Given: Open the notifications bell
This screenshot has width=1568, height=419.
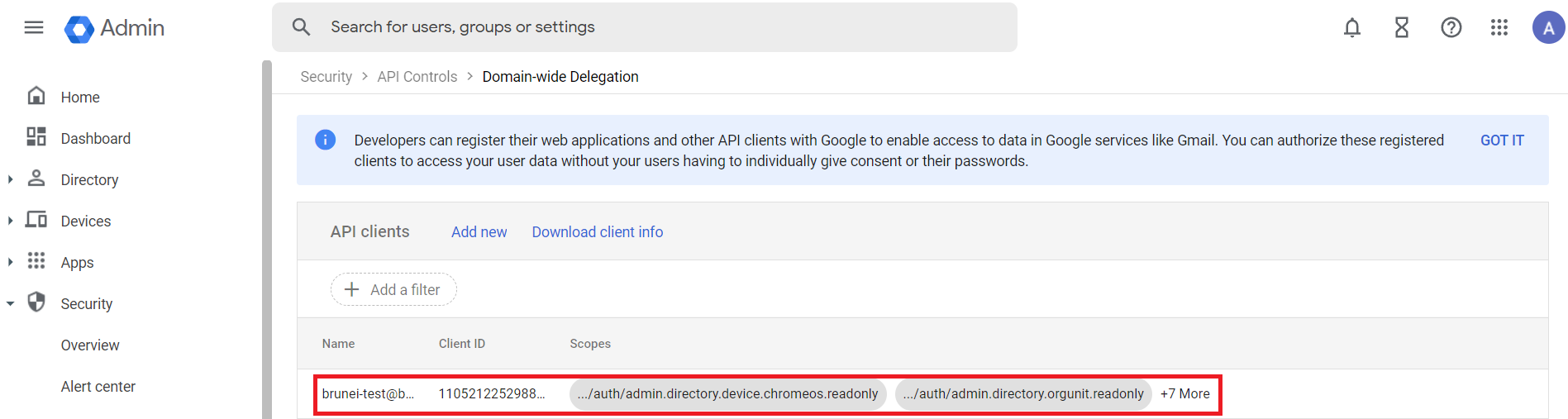Looking at the screenshot, I should (1352, 27).
